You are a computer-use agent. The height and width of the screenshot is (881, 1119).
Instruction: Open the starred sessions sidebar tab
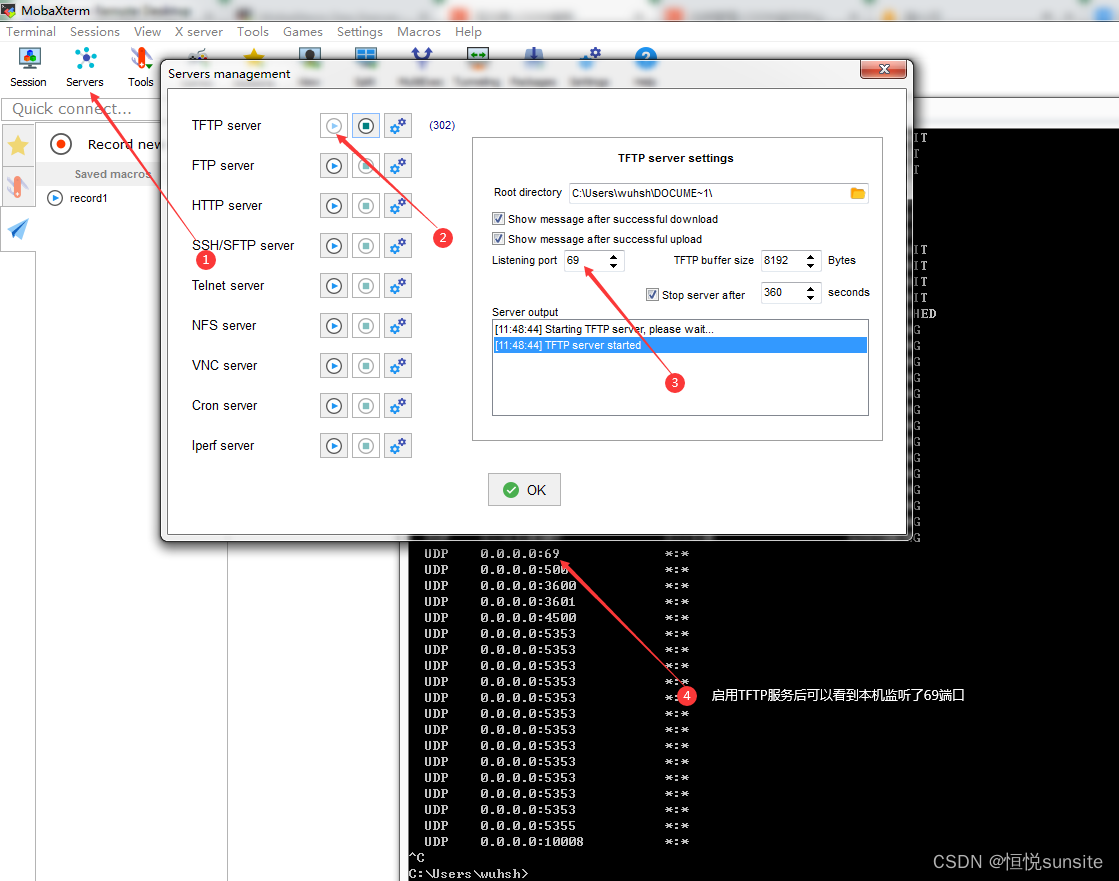coord(18,146)
